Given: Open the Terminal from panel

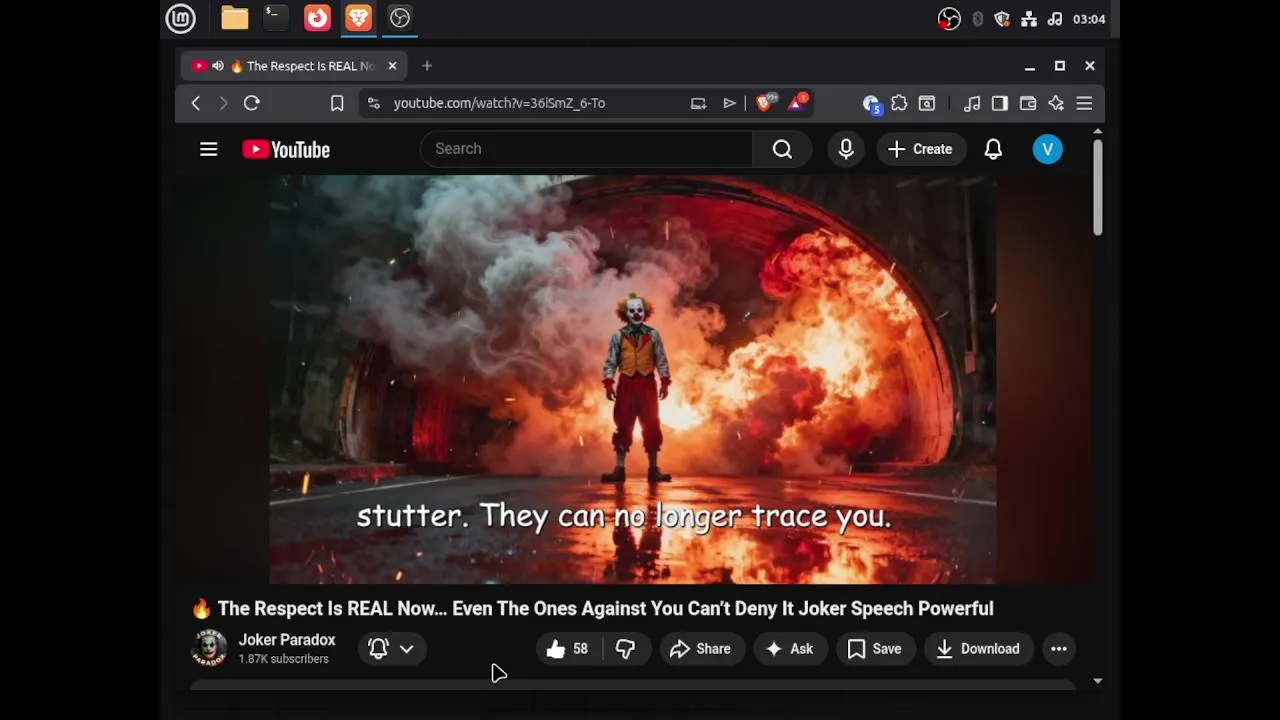Looking at the screenshot, I should click(275, 18).
